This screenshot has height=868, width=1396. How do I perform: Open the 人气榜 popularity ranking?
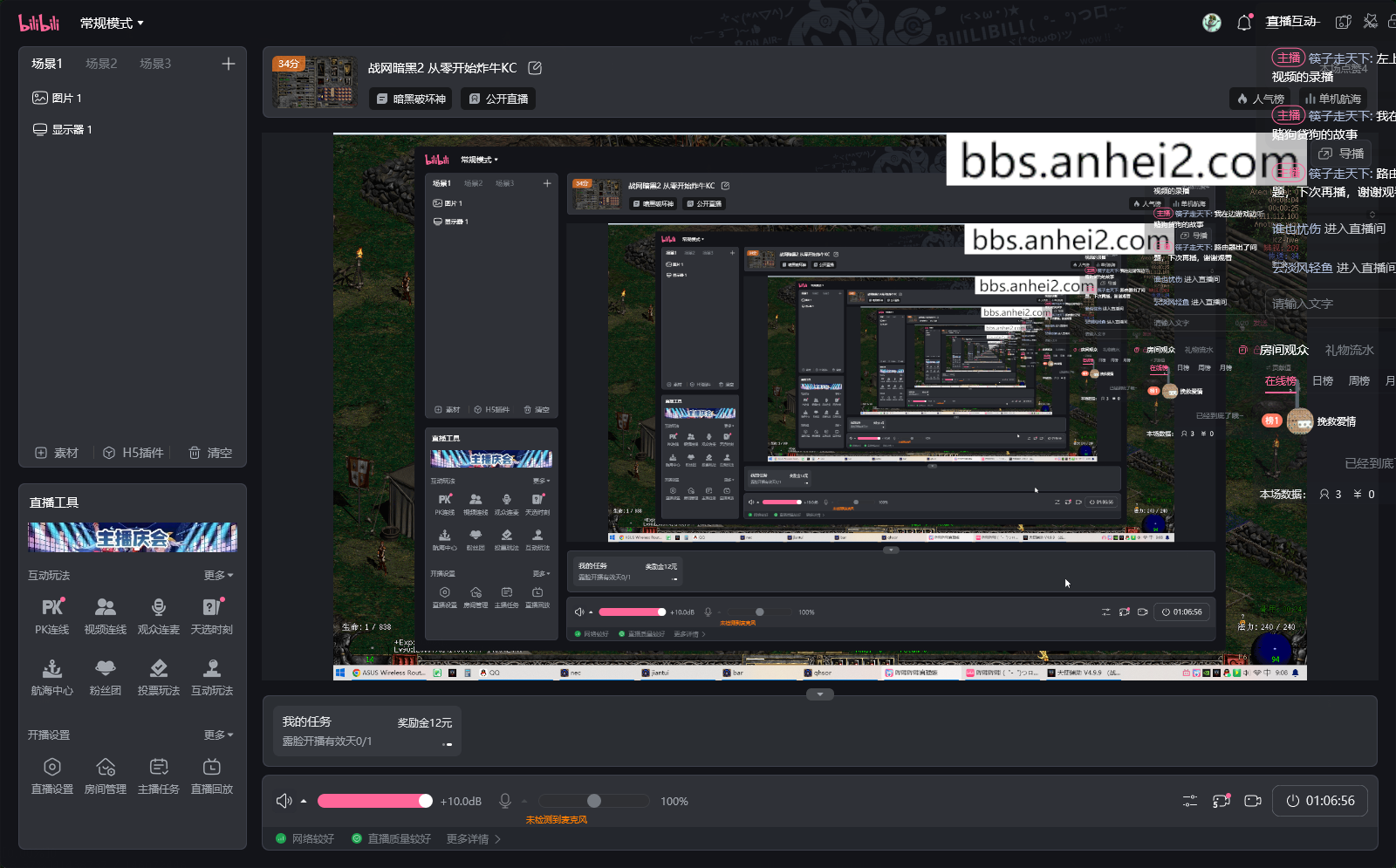coord(1260,99)
